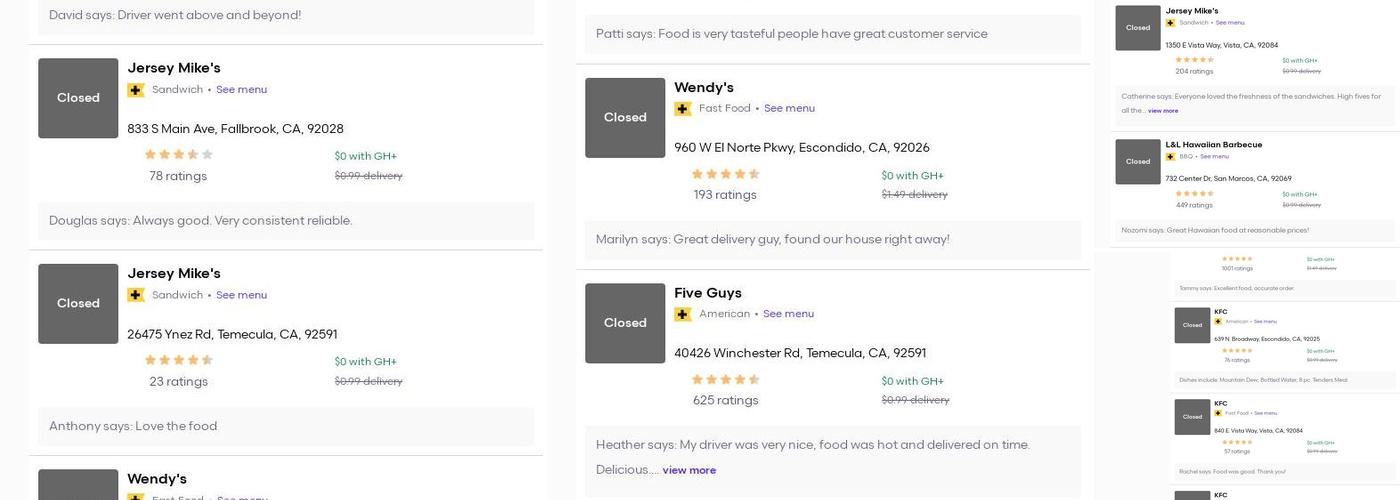Click the 625 ratings count for Five Guys

coord(726,400)
